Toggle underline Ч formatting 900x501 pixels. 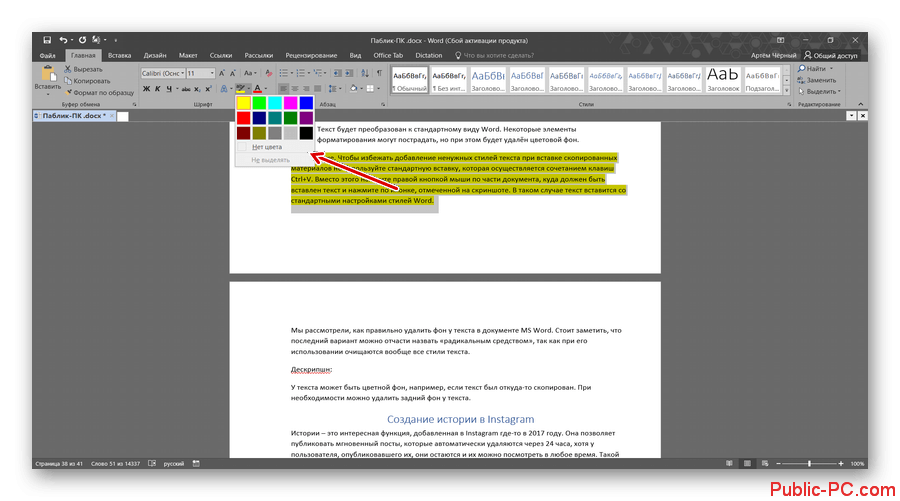pos(169,89)
